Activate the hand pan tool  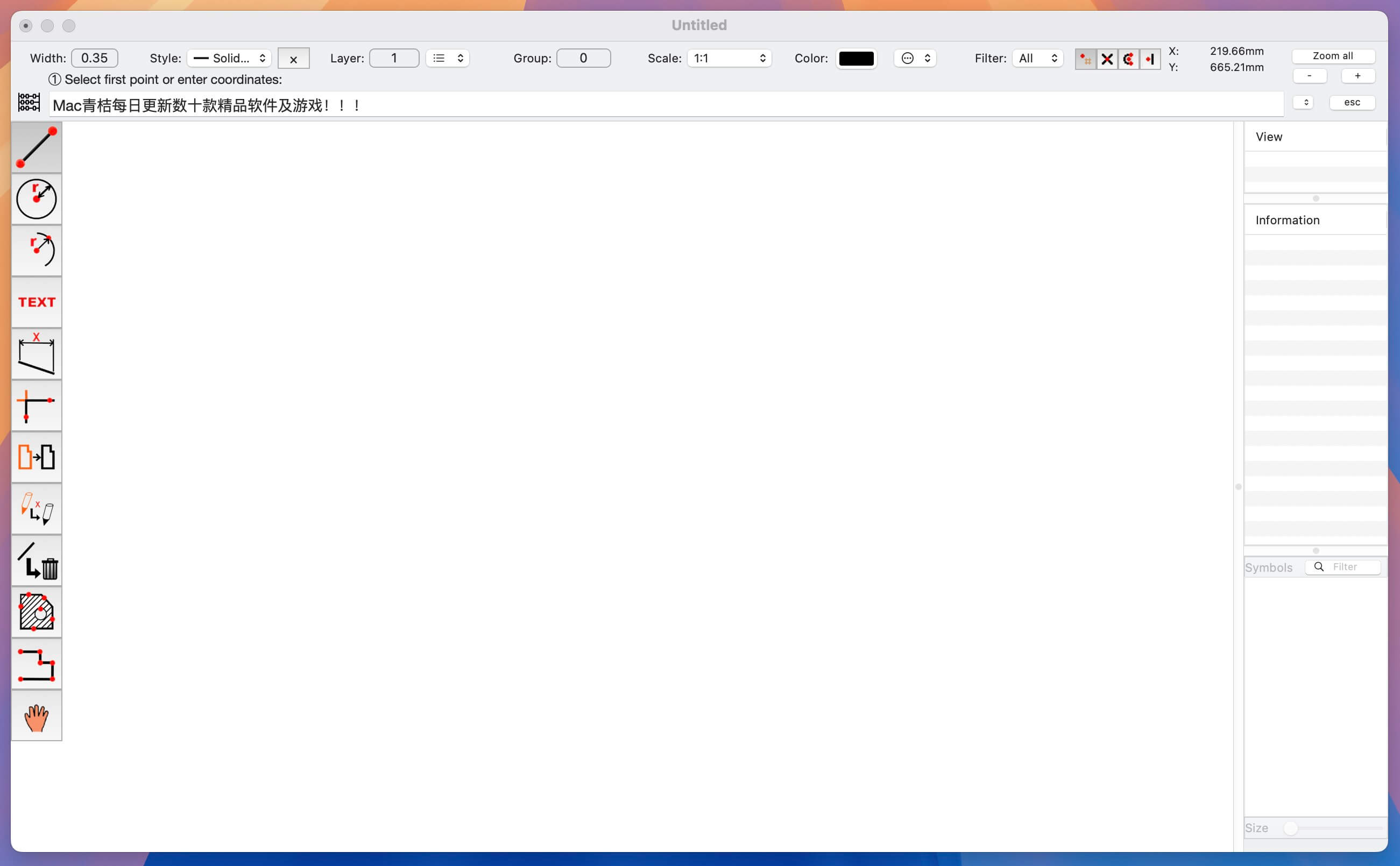pyautogui.click(x=36, y=716)
